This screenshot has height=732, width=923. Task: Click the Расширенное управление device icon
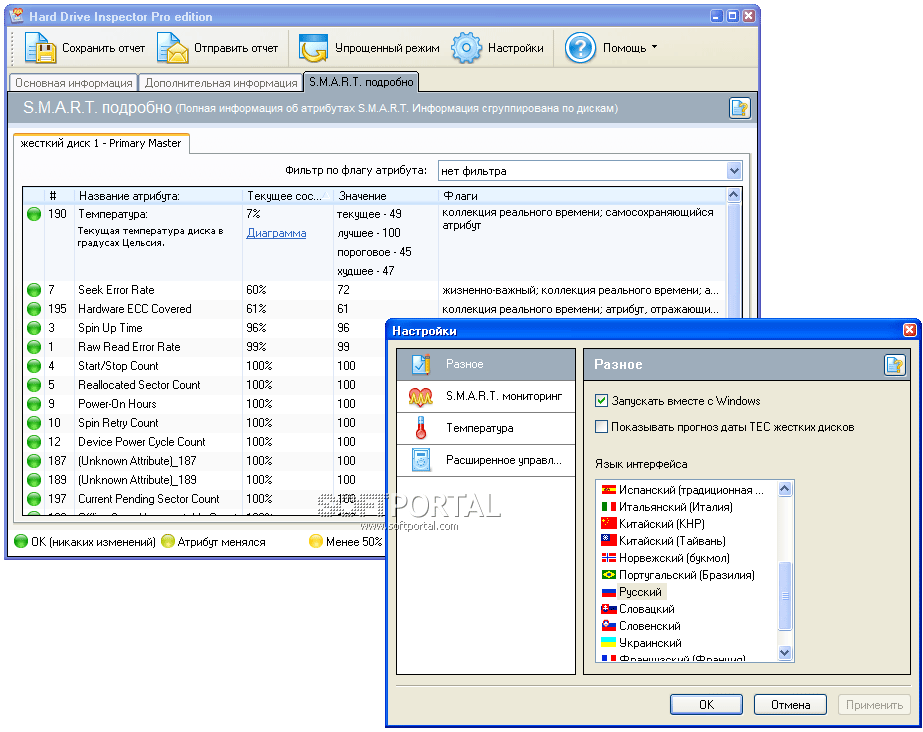421,460
